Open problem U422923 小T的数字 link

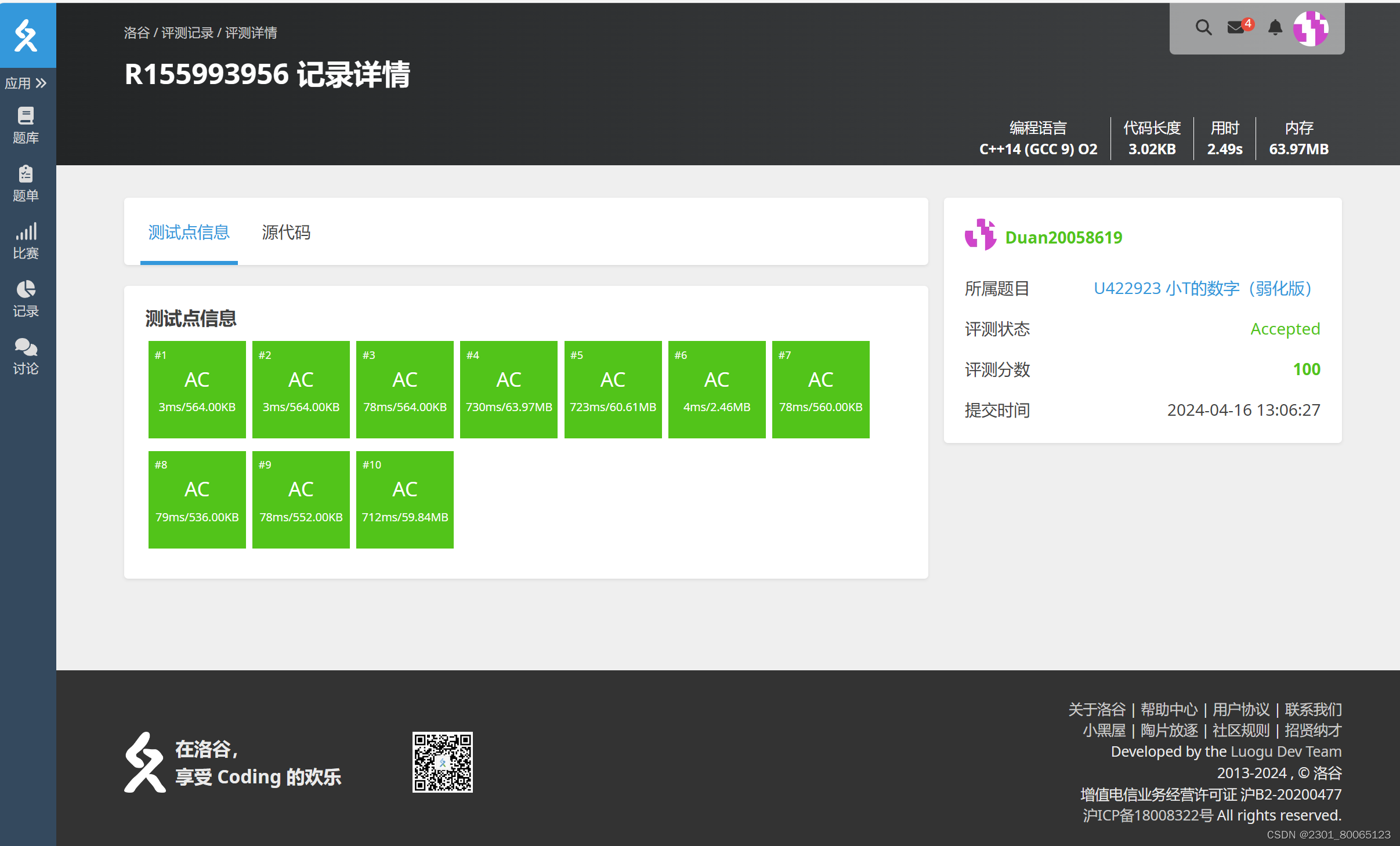coord(1203,288)
